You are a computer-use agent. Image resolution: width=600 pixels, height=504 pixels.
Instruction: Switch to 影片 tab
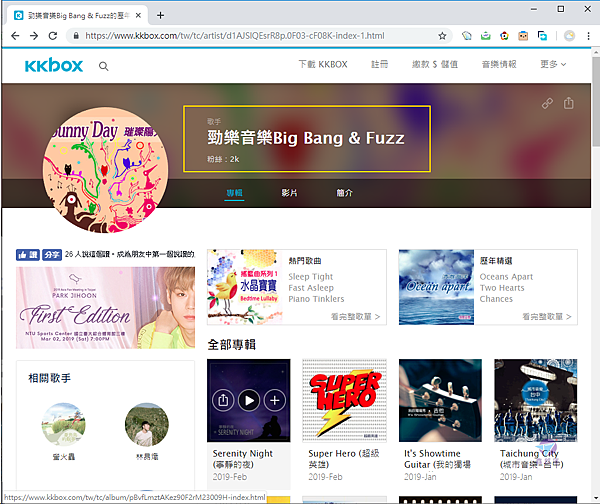289,193
